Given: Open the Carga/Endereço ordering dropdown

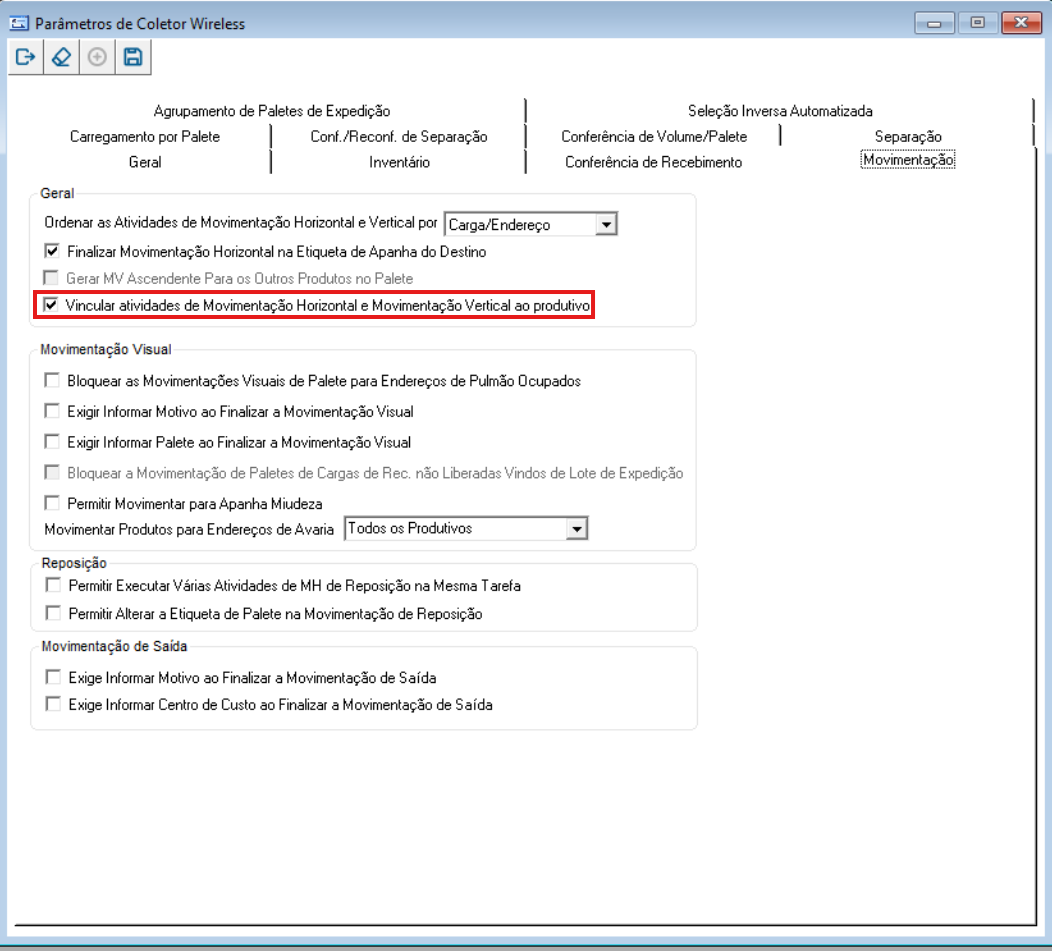Looking at the screenshot, I should pyautogui.click(x=606, y=224).
